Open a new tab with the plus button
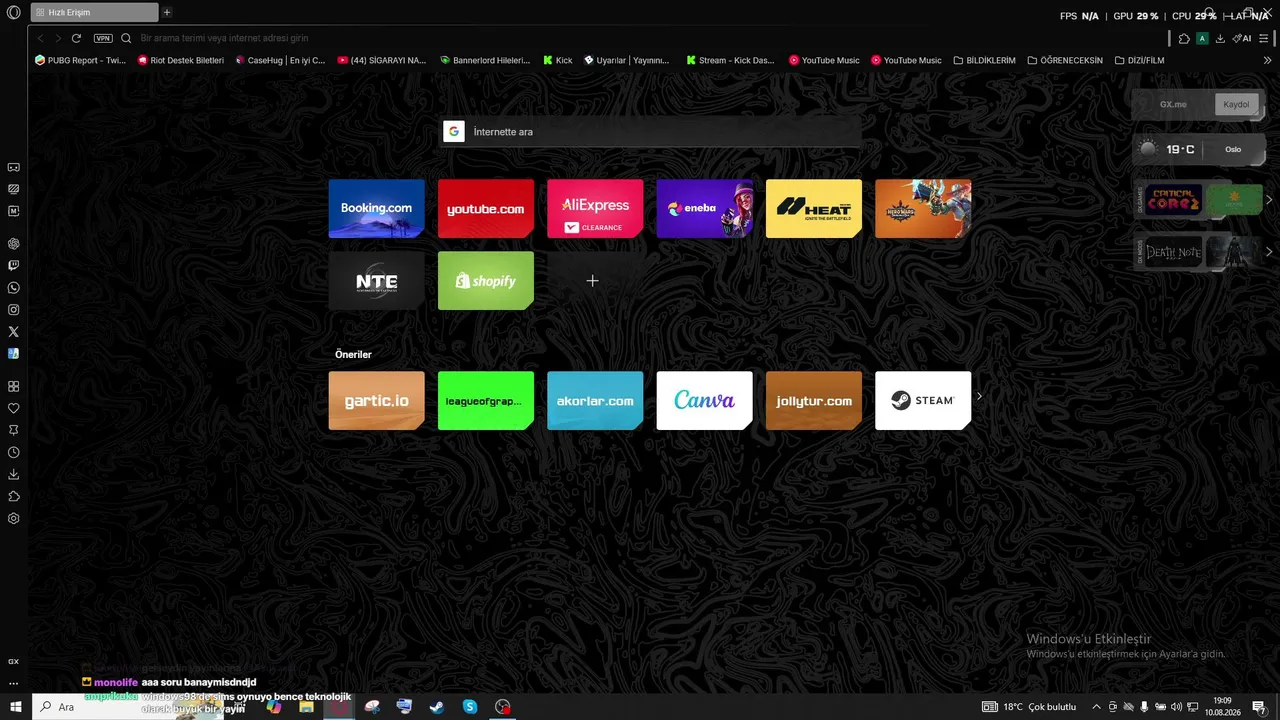This screenshot has width=1280, height=720. (167, 12)
